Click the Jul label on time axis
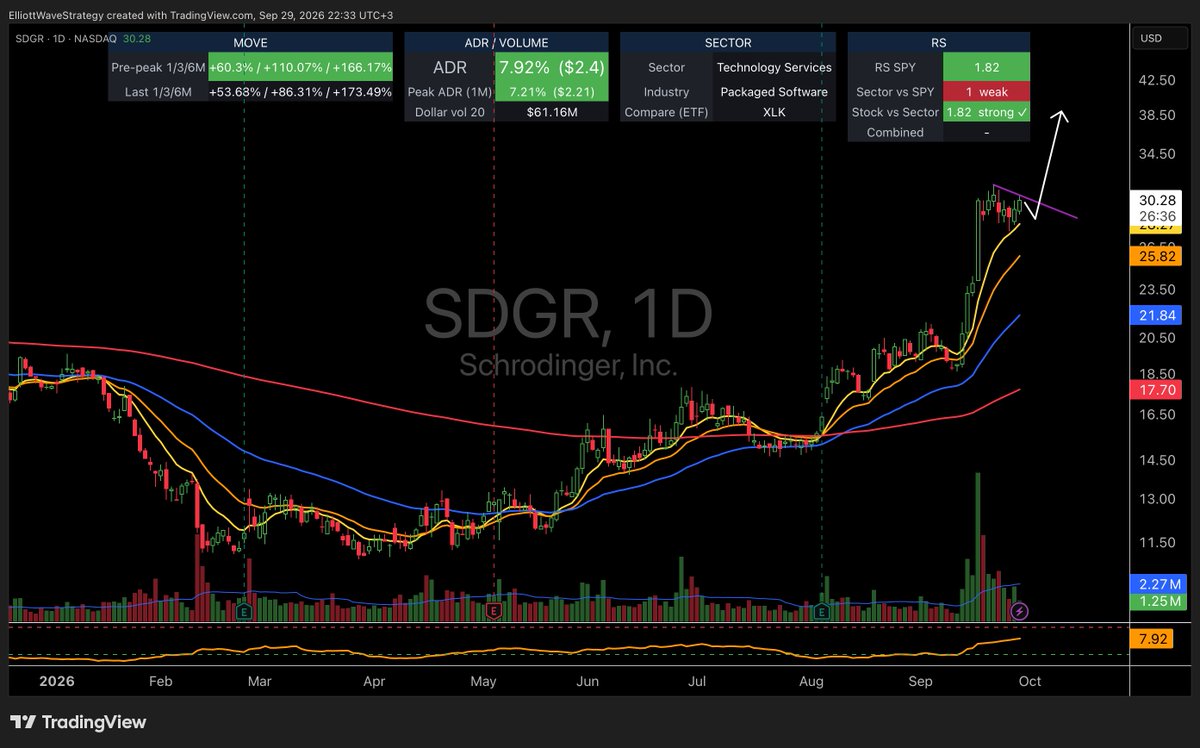Screen dimensions: 1200x748 point(698,681)
